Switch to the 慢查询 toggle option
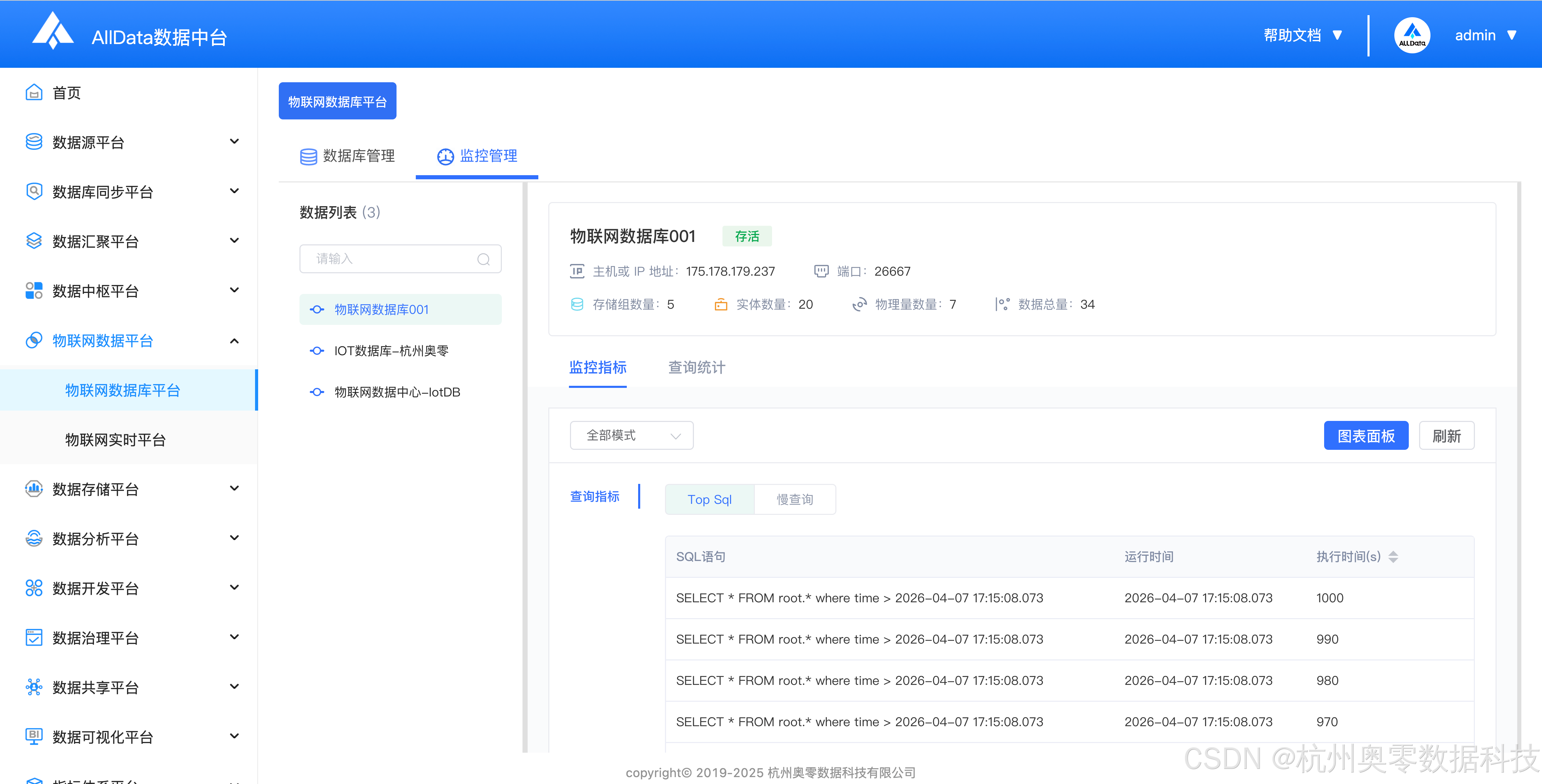Image resolution: width=1542 pixels, height=784 pixels. click(x=794, y=500)
